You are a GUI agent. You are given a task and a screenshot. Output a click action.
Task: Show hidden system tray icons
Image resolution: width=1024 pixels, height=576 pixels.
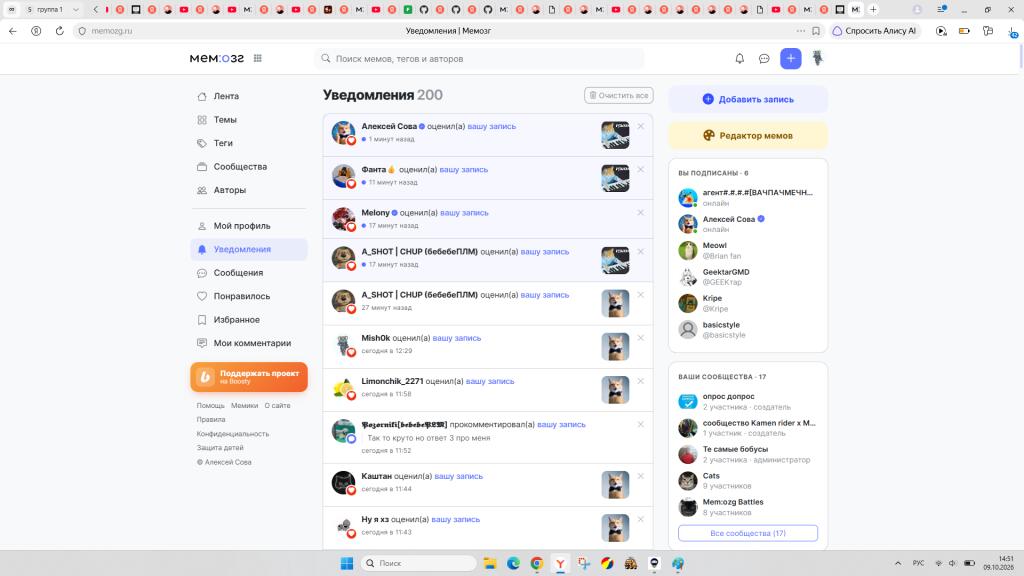[898, 563]
